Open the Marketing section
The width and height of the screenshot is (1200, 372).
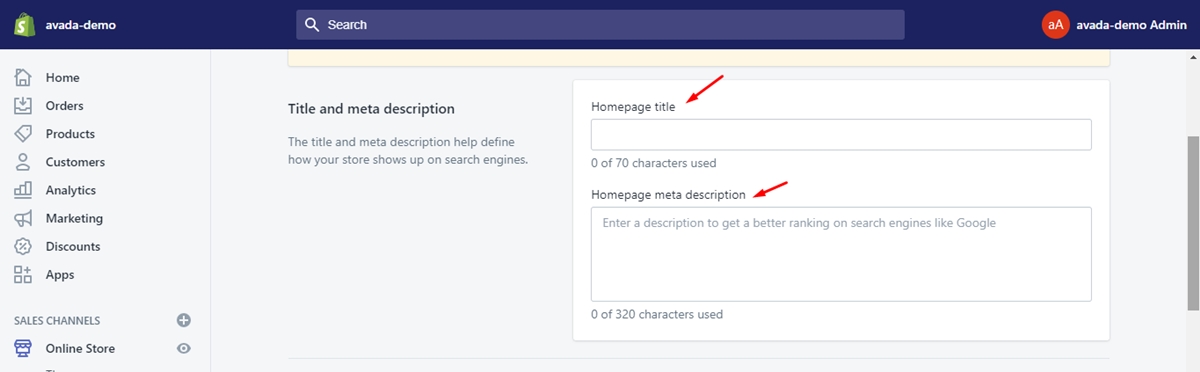coord(74,218)
